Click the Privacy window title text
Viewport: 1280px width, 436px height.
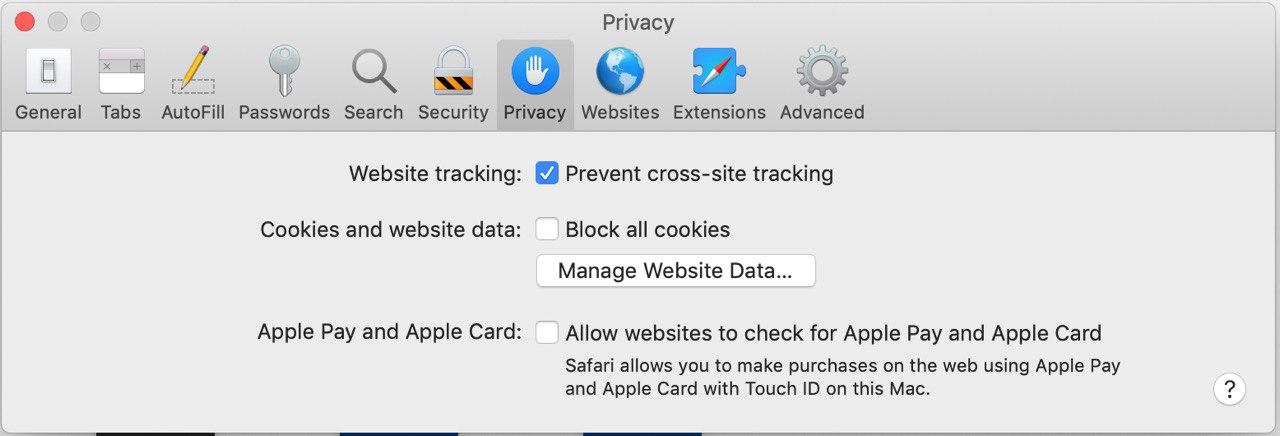pyautogui.click(x=638, y=22)
